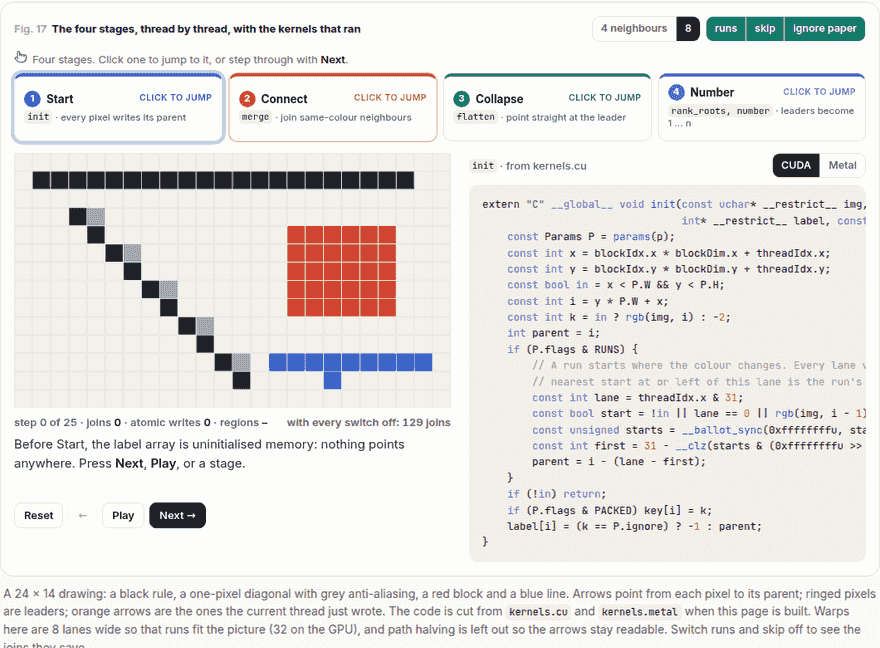This screenshot has height=648, width=880.
Task: Click the blue number 4 stage badge
Action: click(x=676, y=92)
